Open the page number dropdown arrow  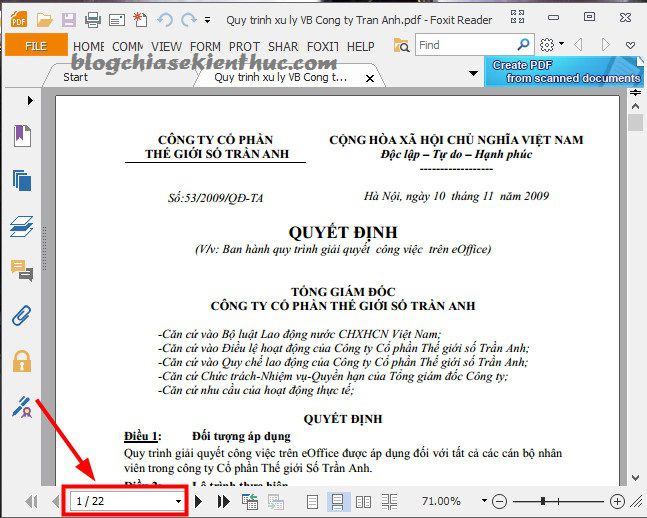(x=178, y=501)
